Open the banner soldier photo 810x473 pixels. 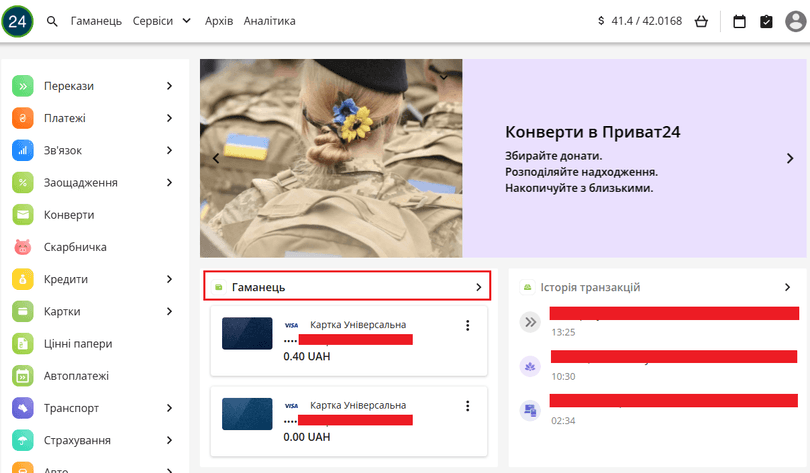pyautogui.click(x=331, y=158)
